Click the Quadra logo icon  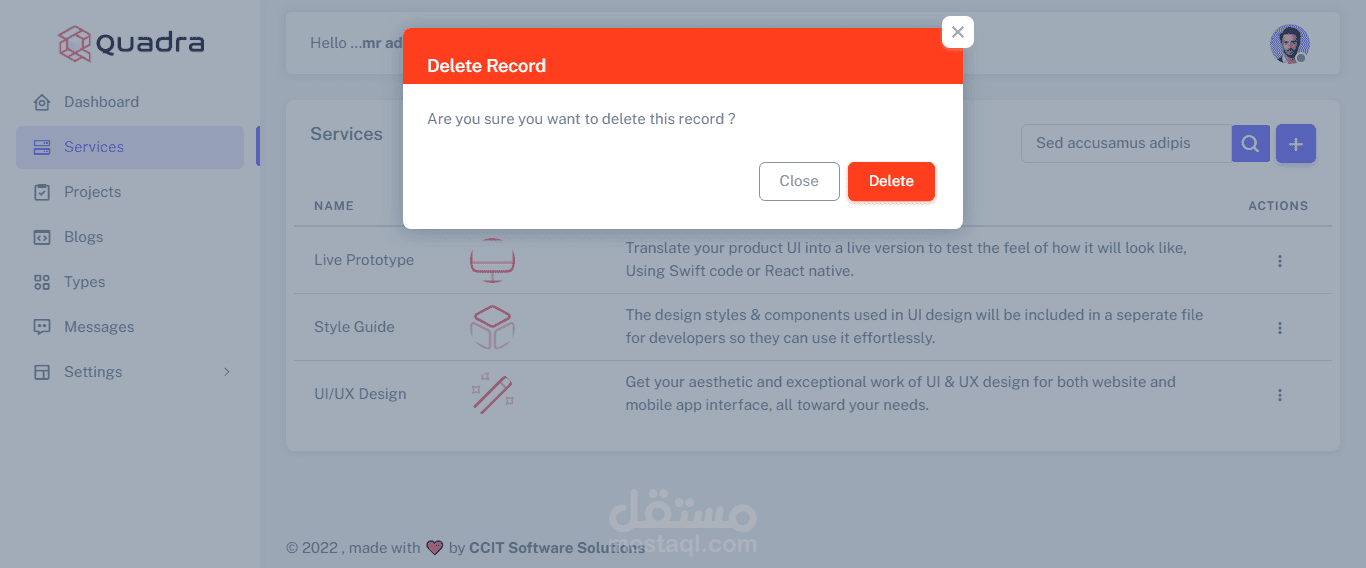[x=75, y=43]
